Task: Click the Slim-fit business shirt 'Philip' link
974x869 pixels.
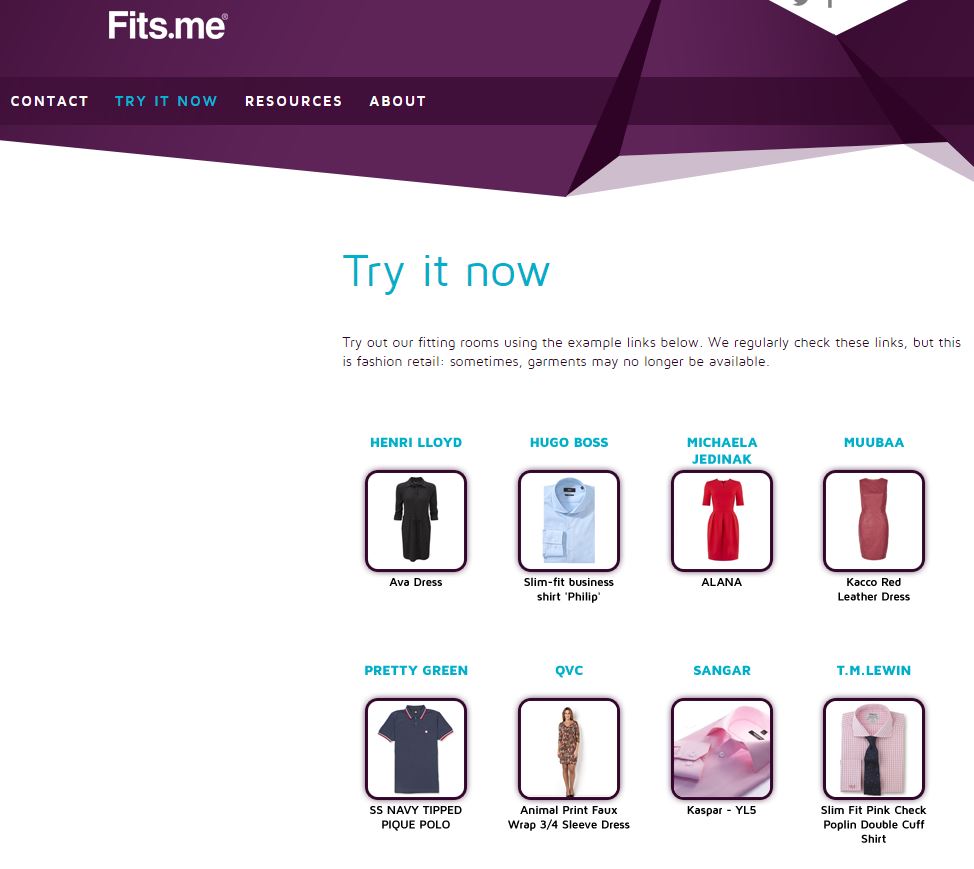Action: [569, 589]
